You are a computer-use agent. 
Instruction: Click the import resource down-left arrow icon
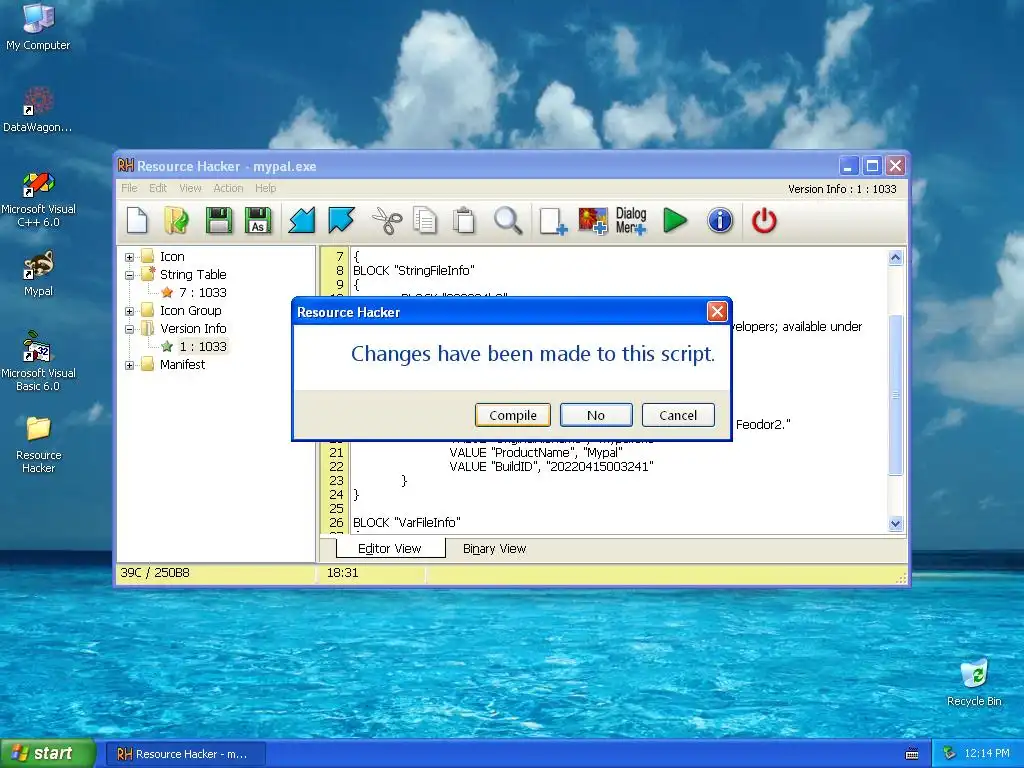(302, 221)
